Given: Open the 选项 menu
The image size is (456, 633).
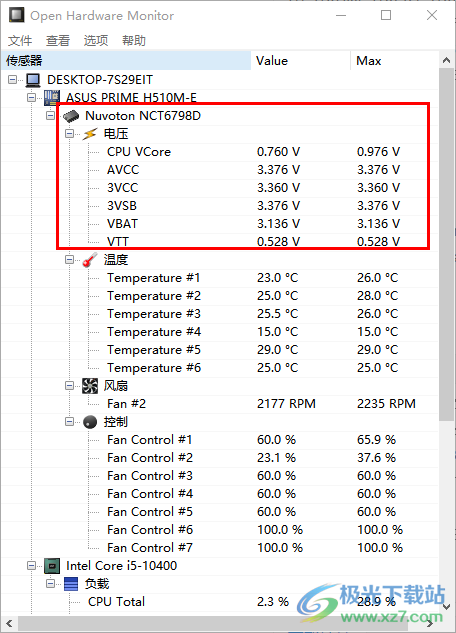Looking at the screenshot, I should [x=96, y=40].
